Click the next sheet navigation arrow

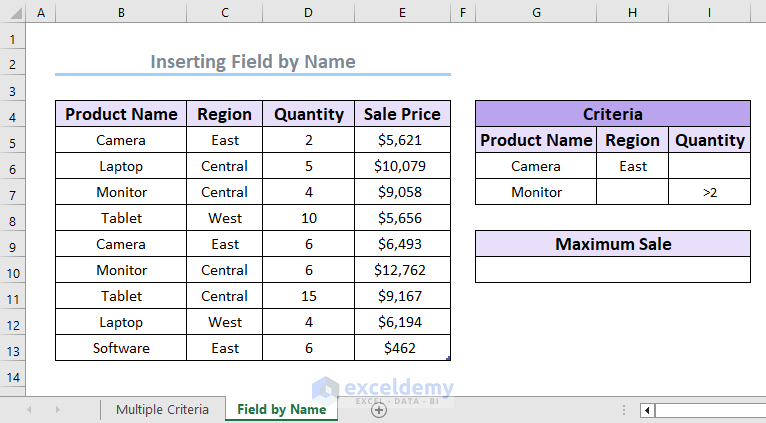[x=57, y=410]
